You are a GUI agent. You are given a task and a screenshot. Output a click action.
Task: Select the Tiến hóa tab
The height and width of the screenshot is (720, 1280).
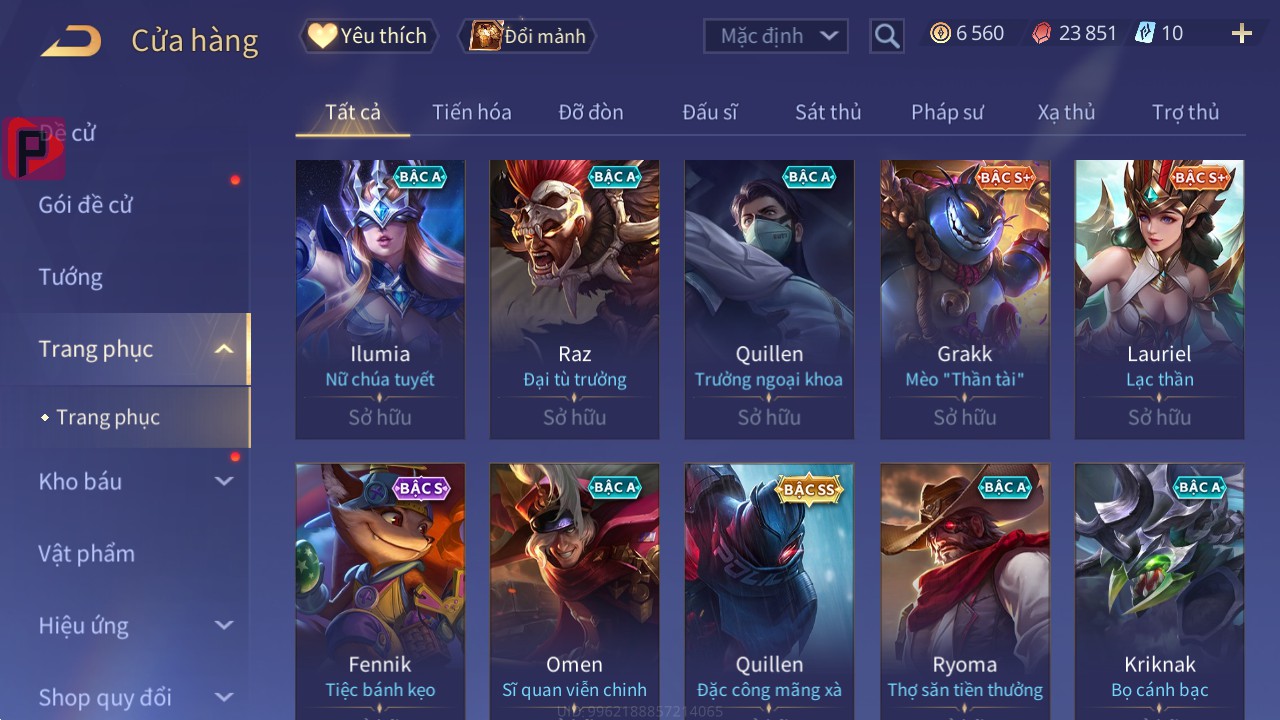click(x=472, y=112)
